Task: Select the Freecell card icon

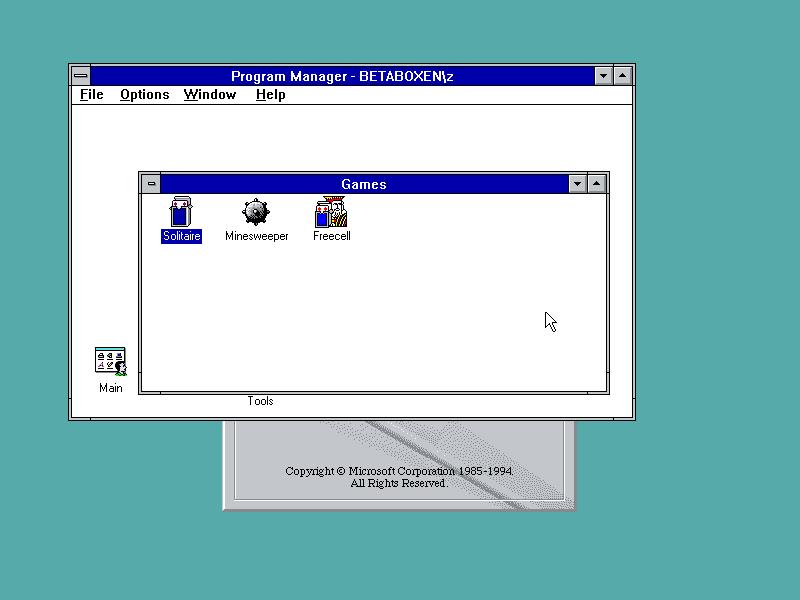Action: tap(331, 212)
